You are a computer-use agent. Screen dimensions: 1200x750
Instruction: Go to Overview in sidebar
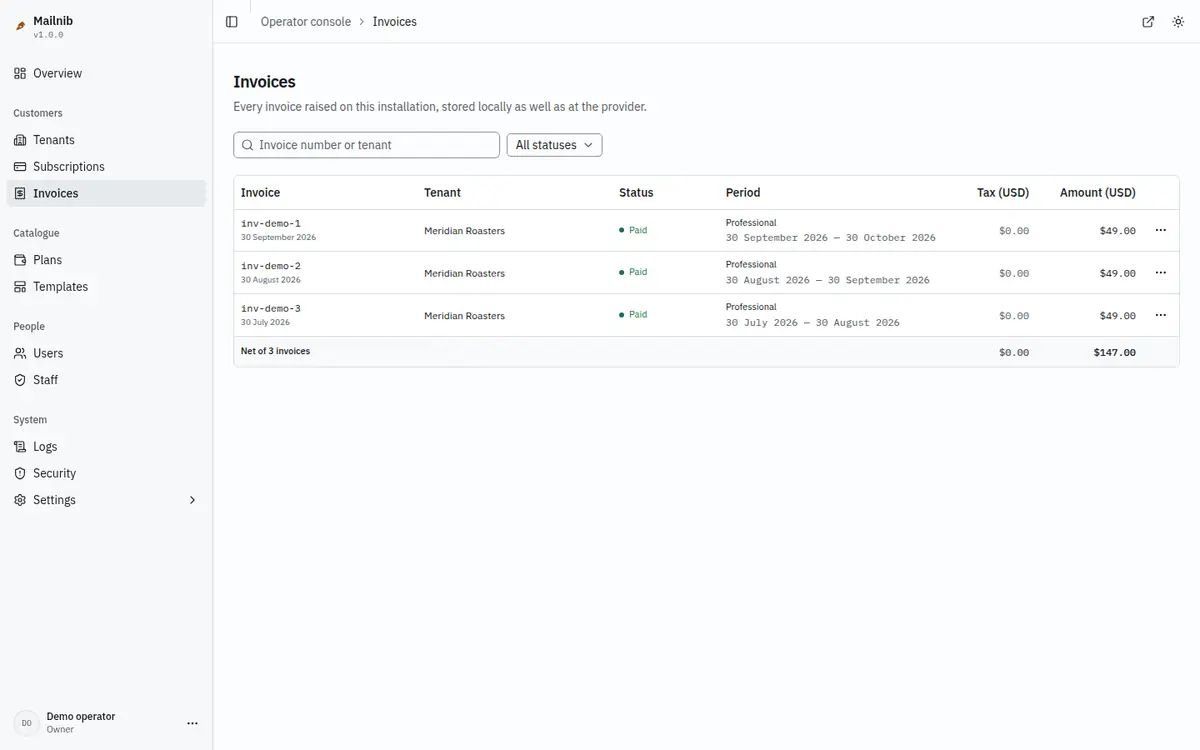point(106,73)
